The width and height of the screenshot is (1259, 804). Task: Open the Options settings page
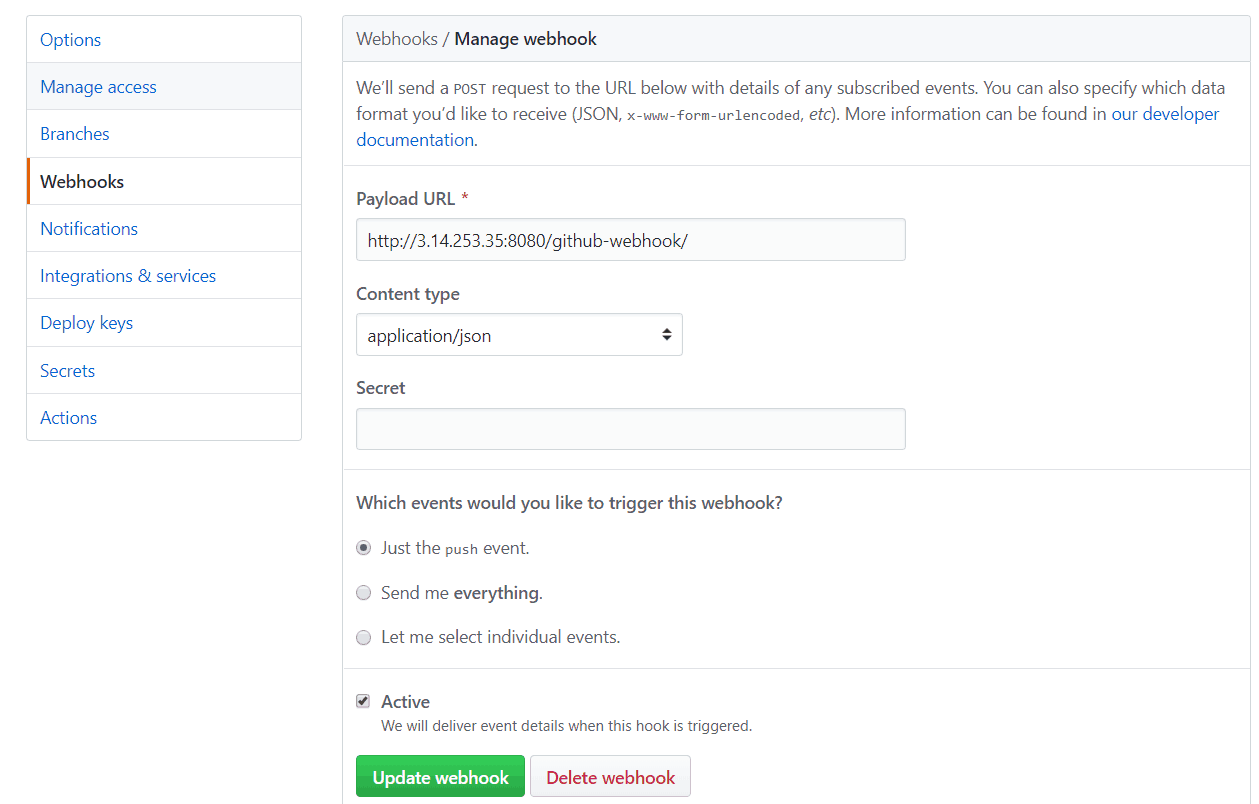70,40
